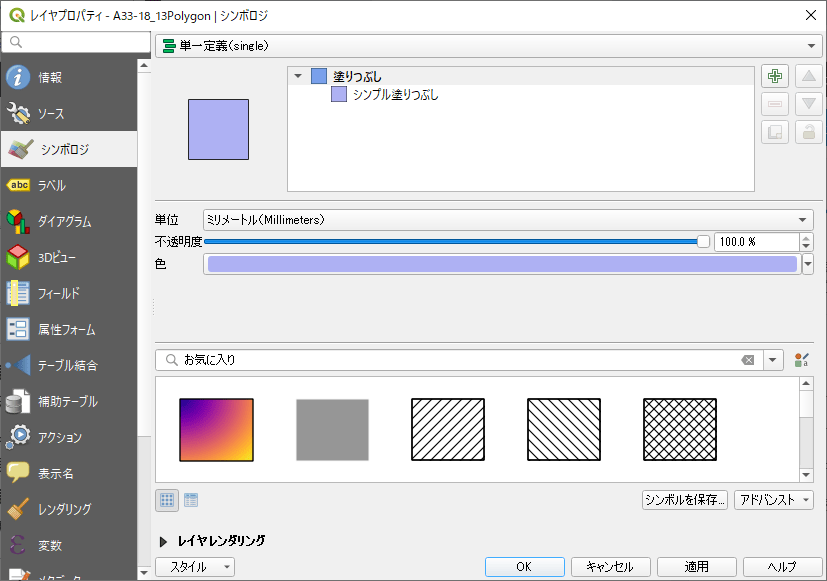Click the 色 fill color bar
This screenshot has width=827, height=581.
click(502, 264)
